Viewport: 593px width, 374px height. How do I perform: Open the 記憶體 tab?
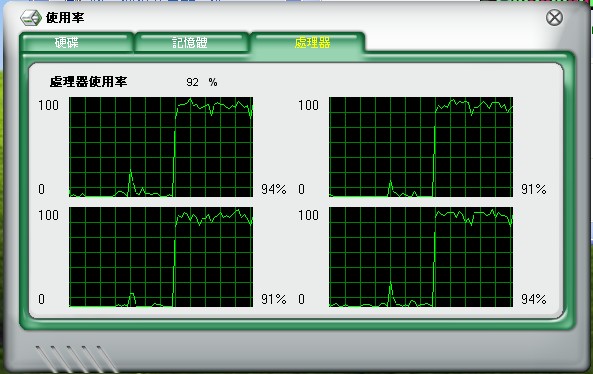(191, 42)
